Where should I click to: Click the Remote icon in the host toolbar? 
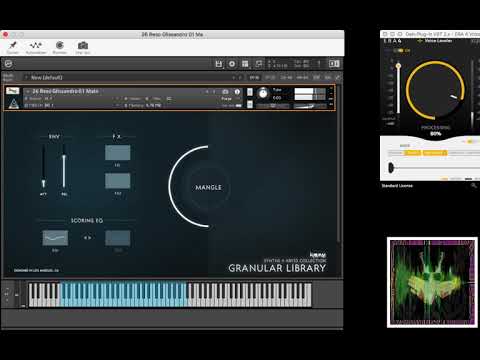coord(60,45)
